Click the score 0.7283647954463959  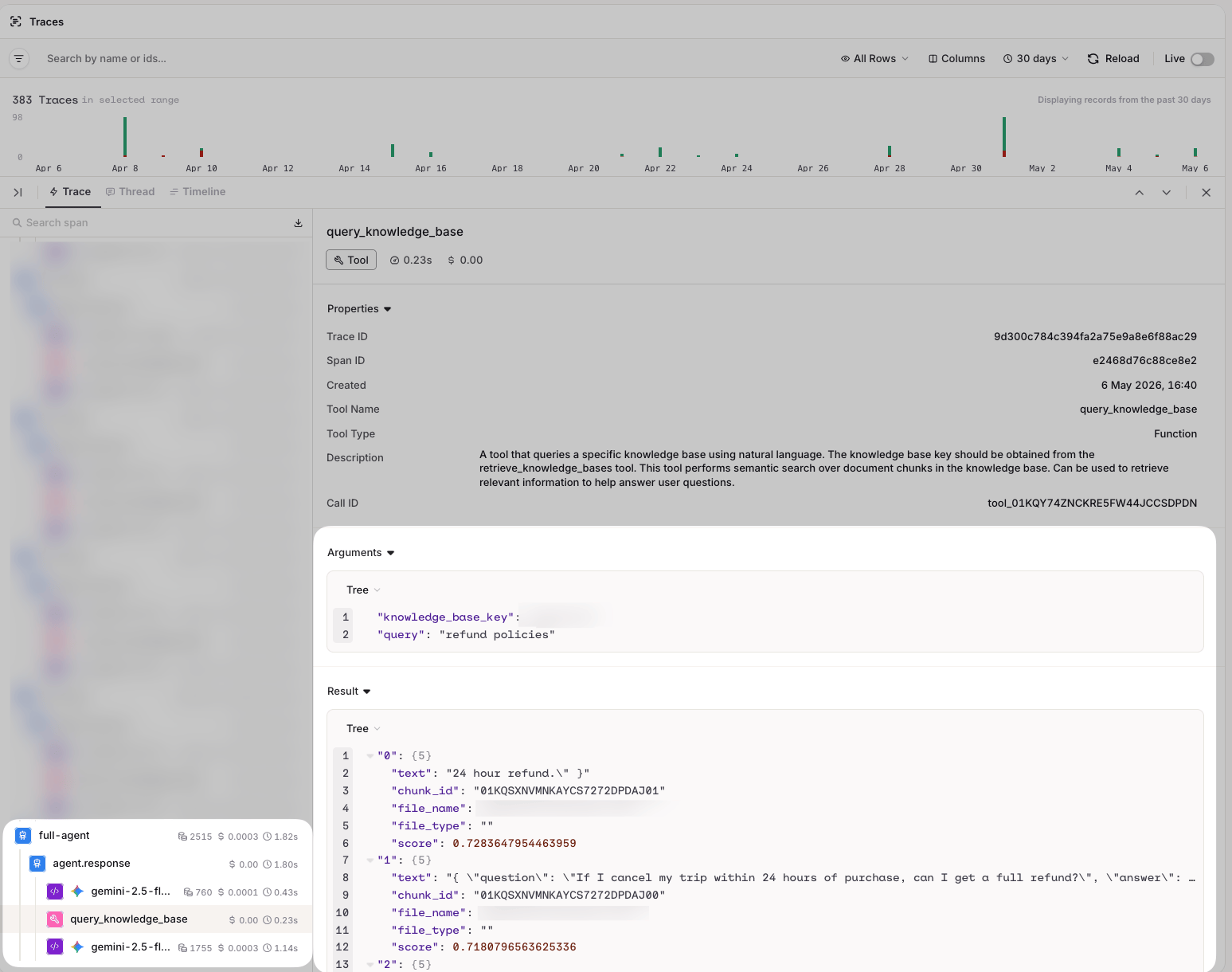point(514,844)
